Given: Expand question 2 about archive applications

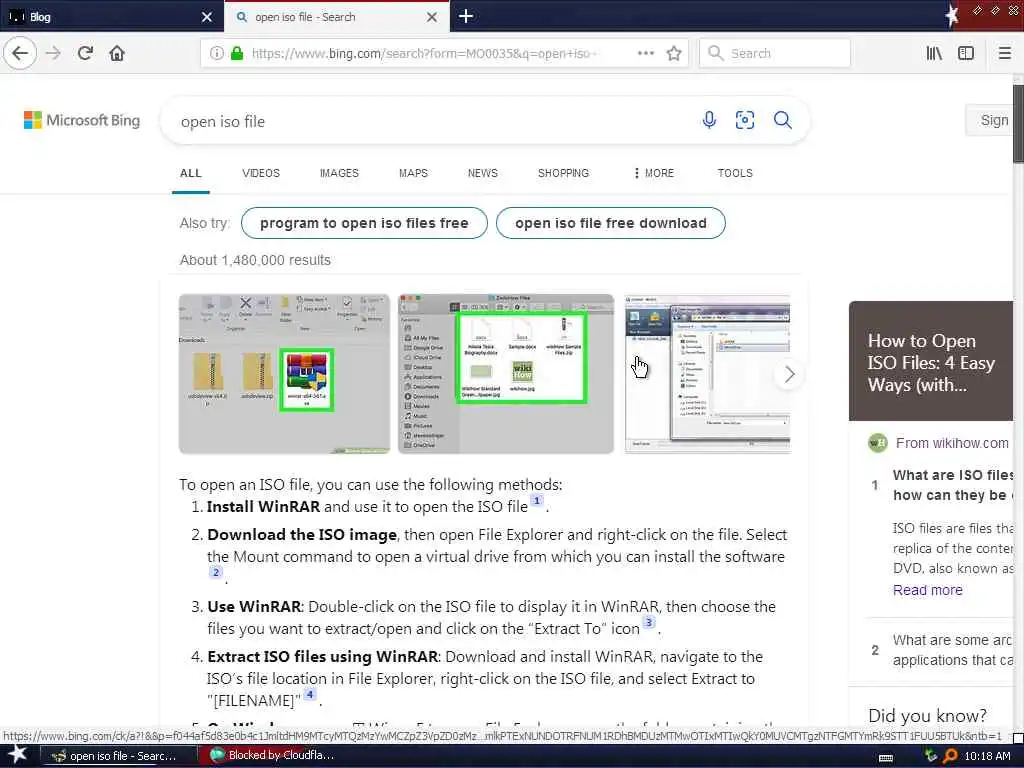Looking at the screenshot, I should [953, 650].
